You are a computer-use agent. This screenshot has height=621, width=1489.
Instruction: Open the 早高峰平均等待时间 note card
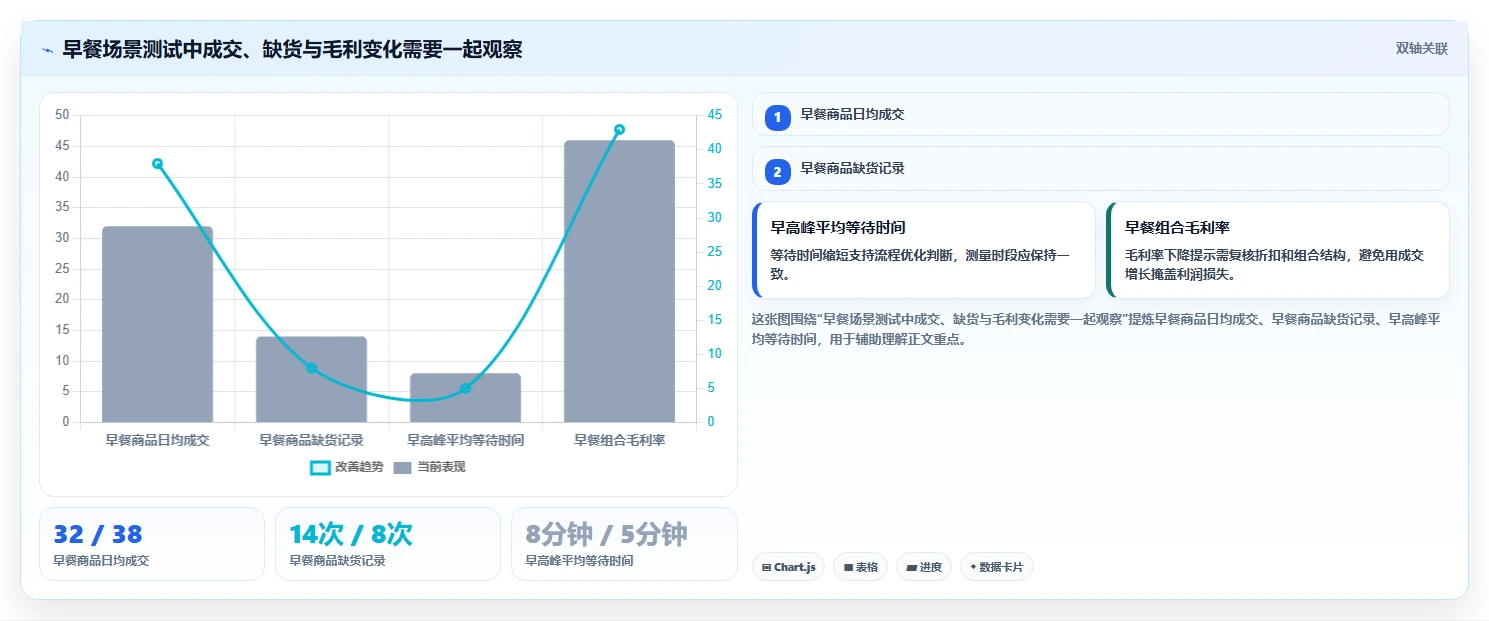[923, 250]
